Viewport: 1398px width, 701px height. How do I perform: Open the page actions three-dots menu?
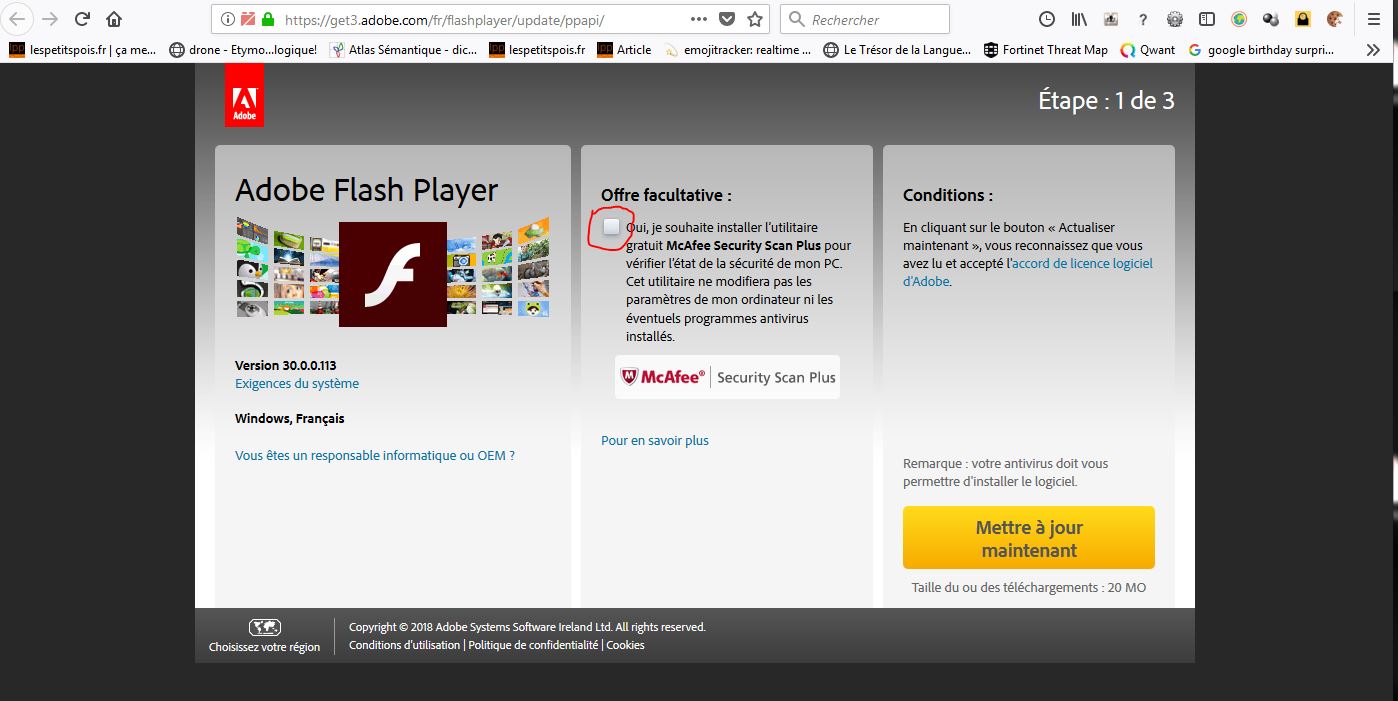[699, 19]
